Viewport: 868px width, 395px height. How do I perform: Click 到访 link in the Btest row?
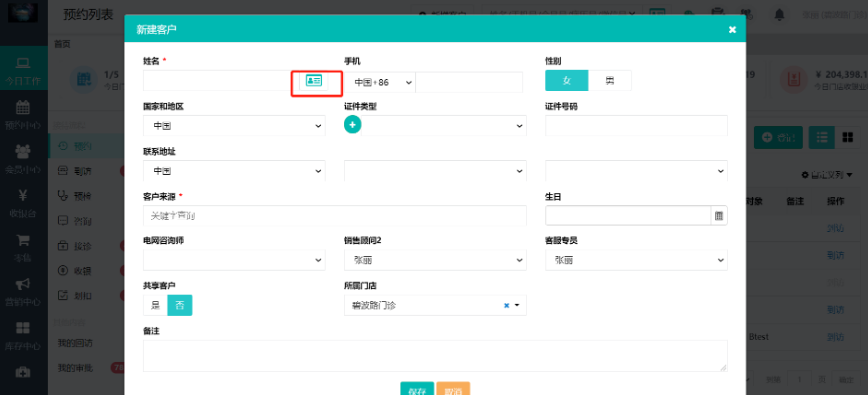pos(835,337)
